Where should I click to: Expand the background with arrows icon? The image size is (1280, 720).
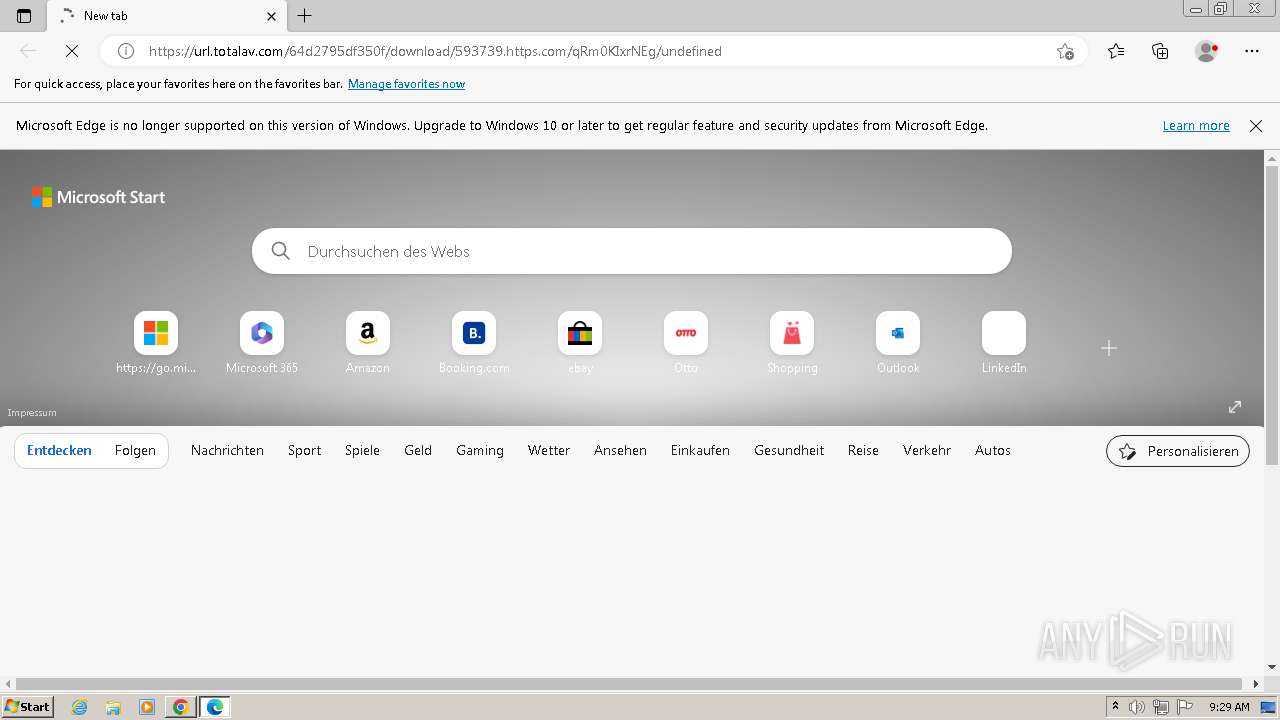1235,407
